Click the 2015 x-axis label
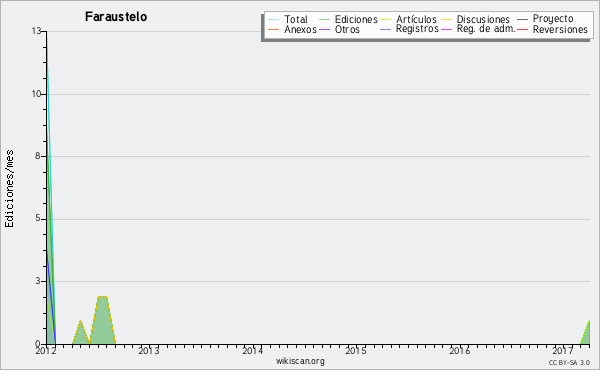 coord(356,350)
